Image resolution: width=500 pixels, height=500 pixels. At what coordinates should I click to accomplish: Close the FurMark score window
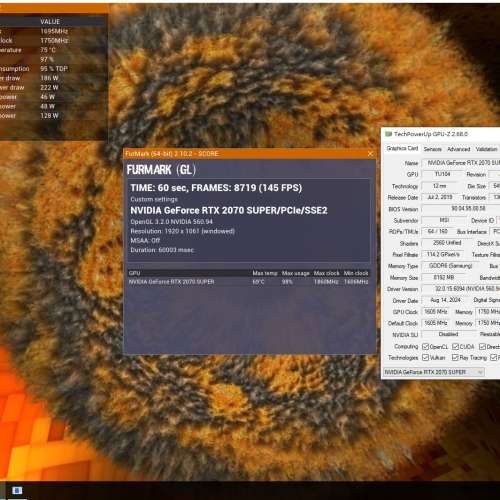tap(370, 154)
